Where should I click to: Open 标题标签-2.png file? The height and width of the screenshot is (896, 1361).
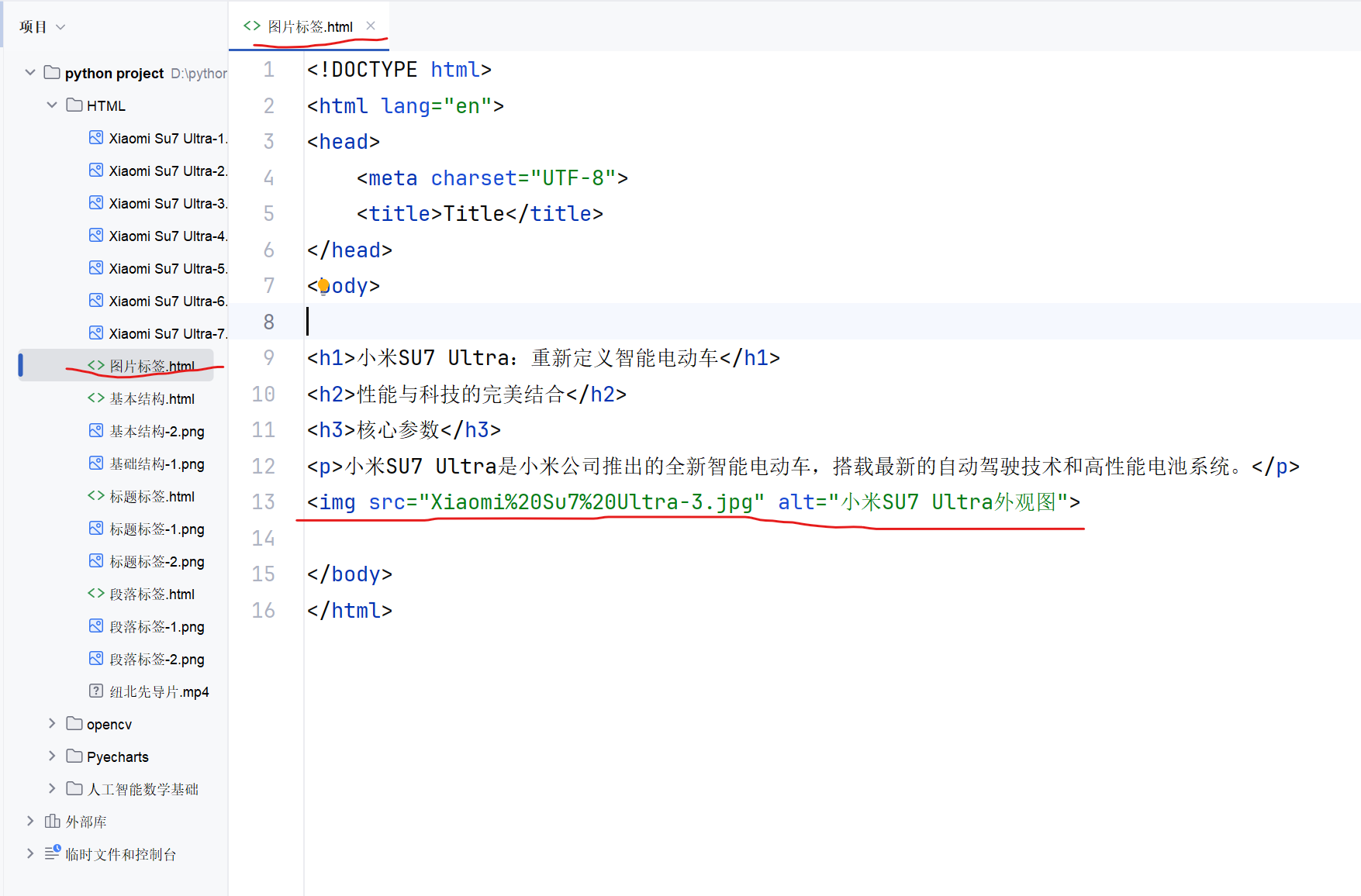[157, 561]
